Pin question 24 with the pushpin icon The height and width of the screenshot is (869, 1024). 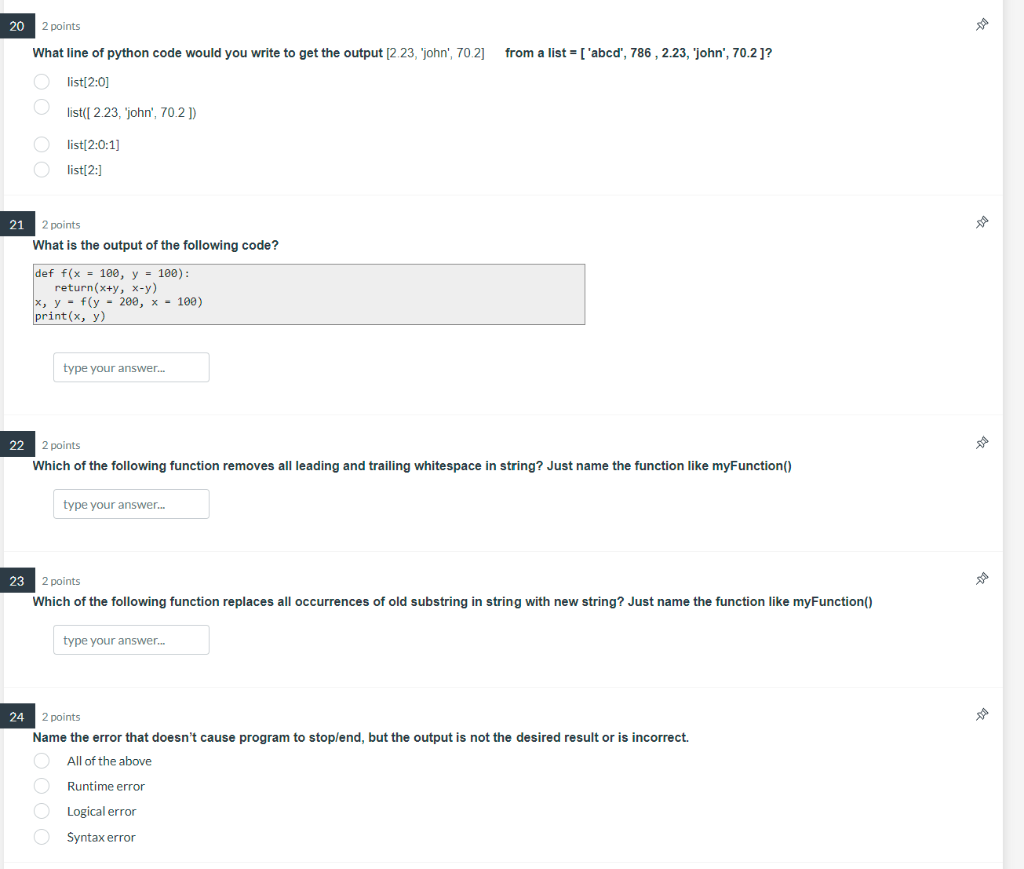[982, 715]
